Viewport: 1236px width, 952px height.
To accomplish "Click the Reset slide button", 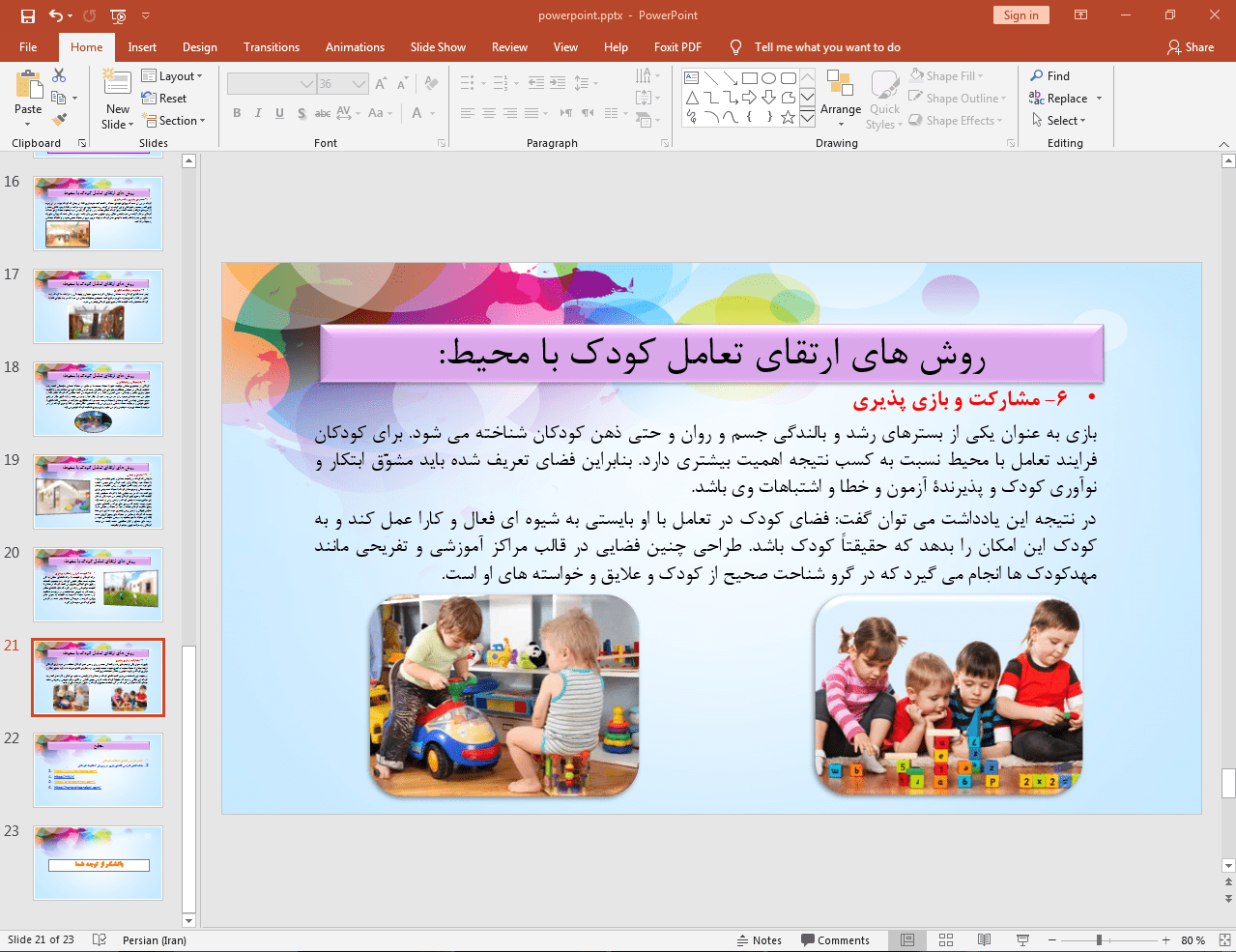I will [164, 99].
